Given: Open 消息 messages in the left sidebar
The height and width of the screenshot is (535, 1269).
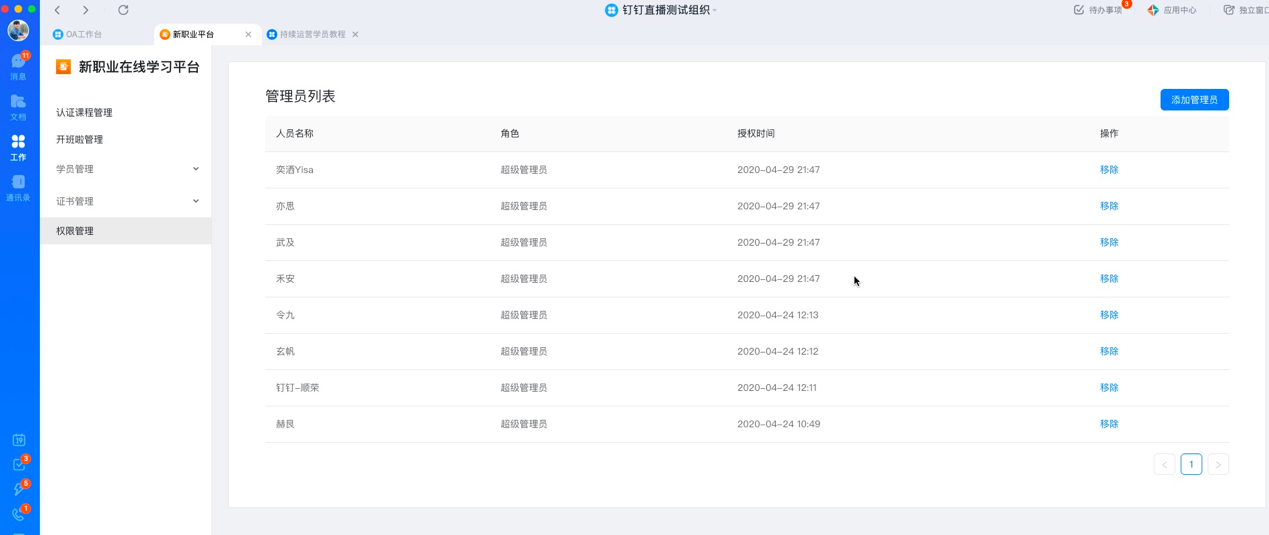Looking at the screenshot, I should coord(18,66).
